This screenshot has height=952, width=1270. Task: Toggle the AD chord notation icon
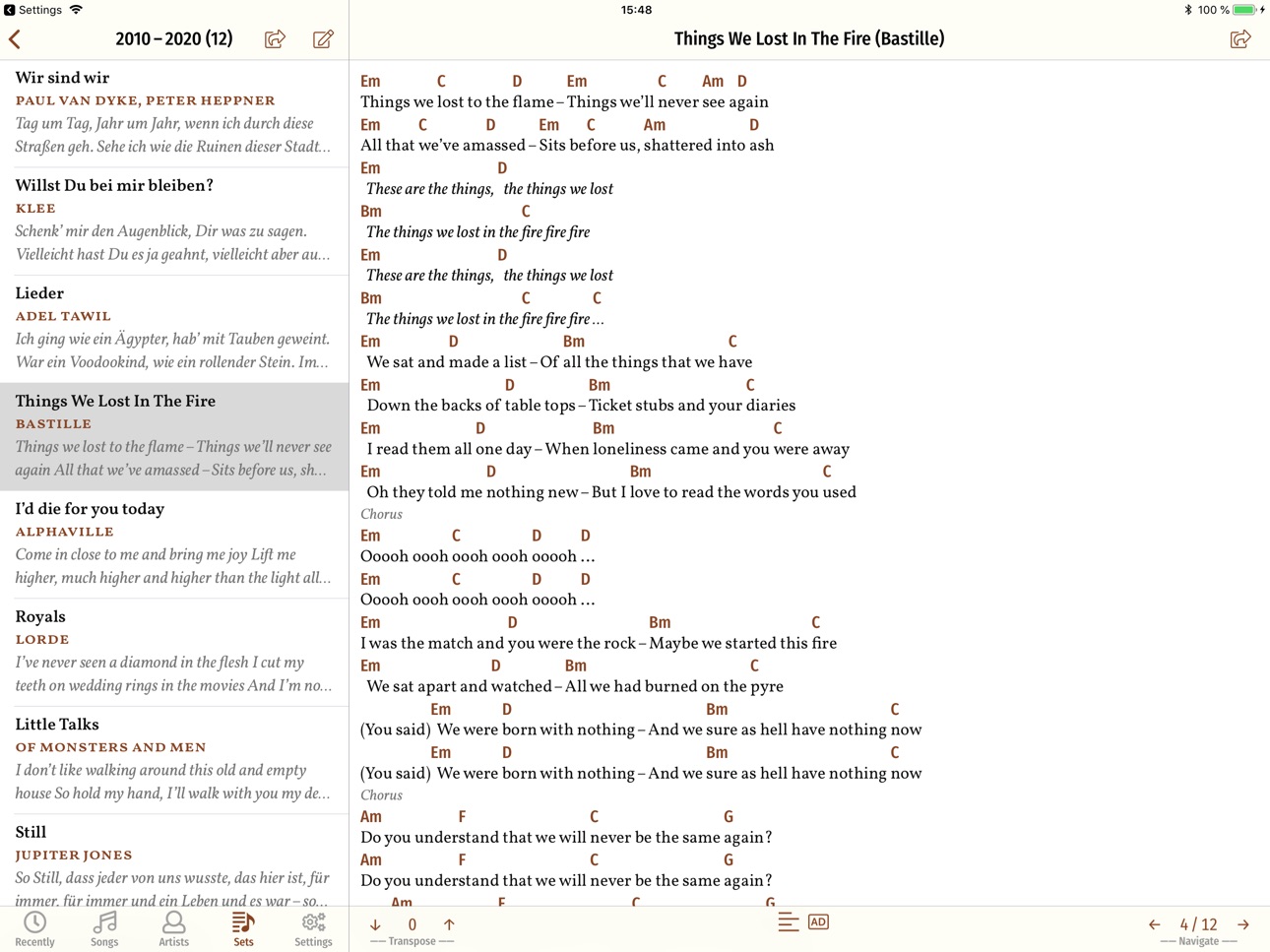tap(818, 922)
